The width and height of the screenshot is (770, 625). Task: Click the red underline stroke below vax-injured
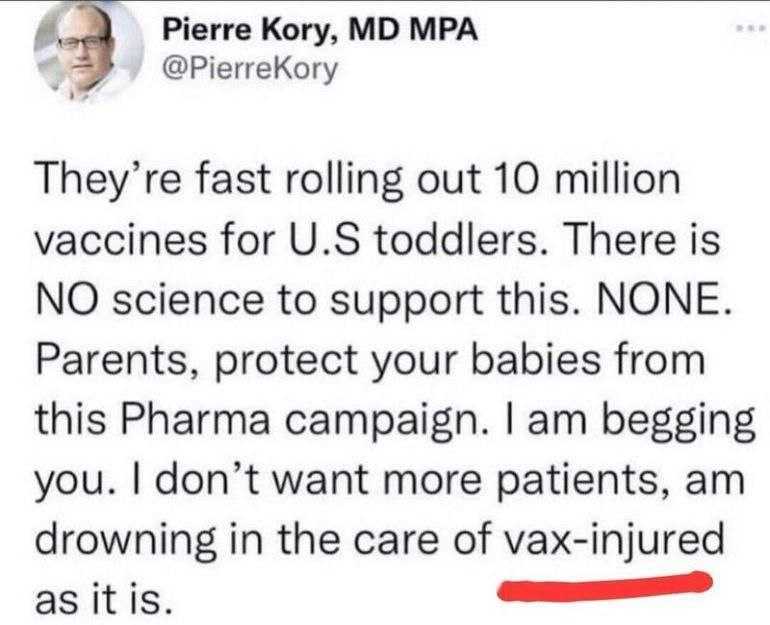point(605,586)
